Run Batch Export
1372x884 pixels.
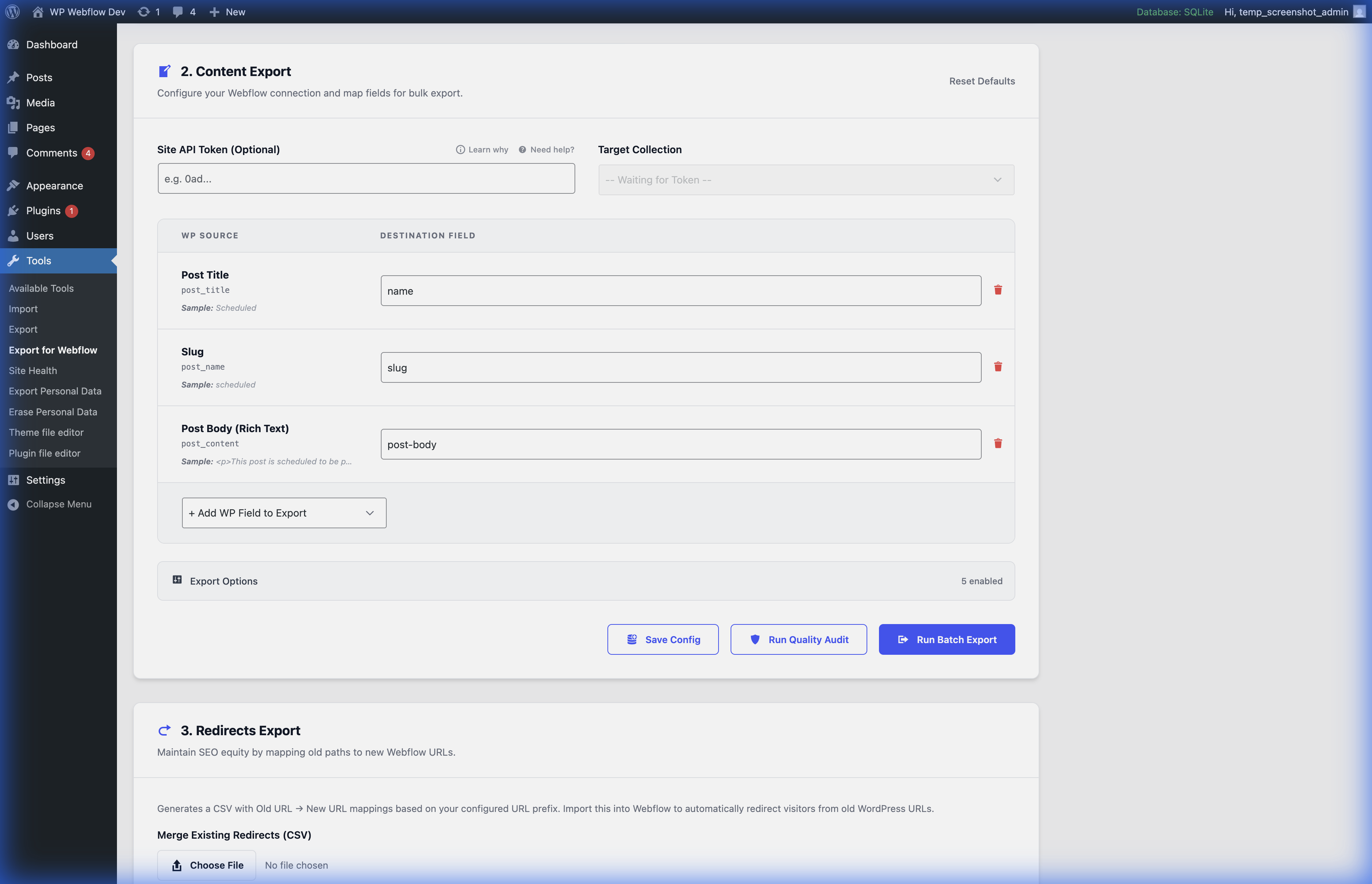[947, 639]
